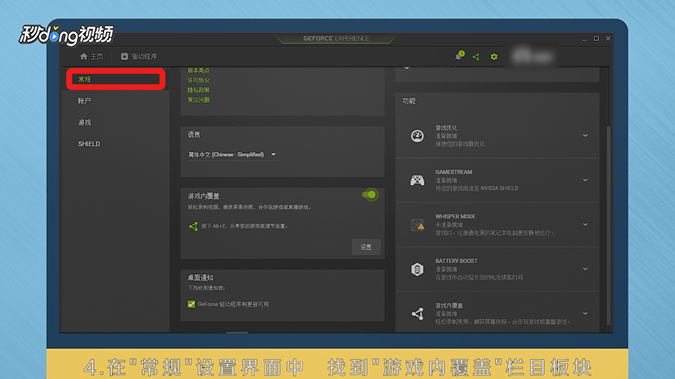Select SHIELD in the settings sidebar
The image size is (675, 379).
pos(89,144)
